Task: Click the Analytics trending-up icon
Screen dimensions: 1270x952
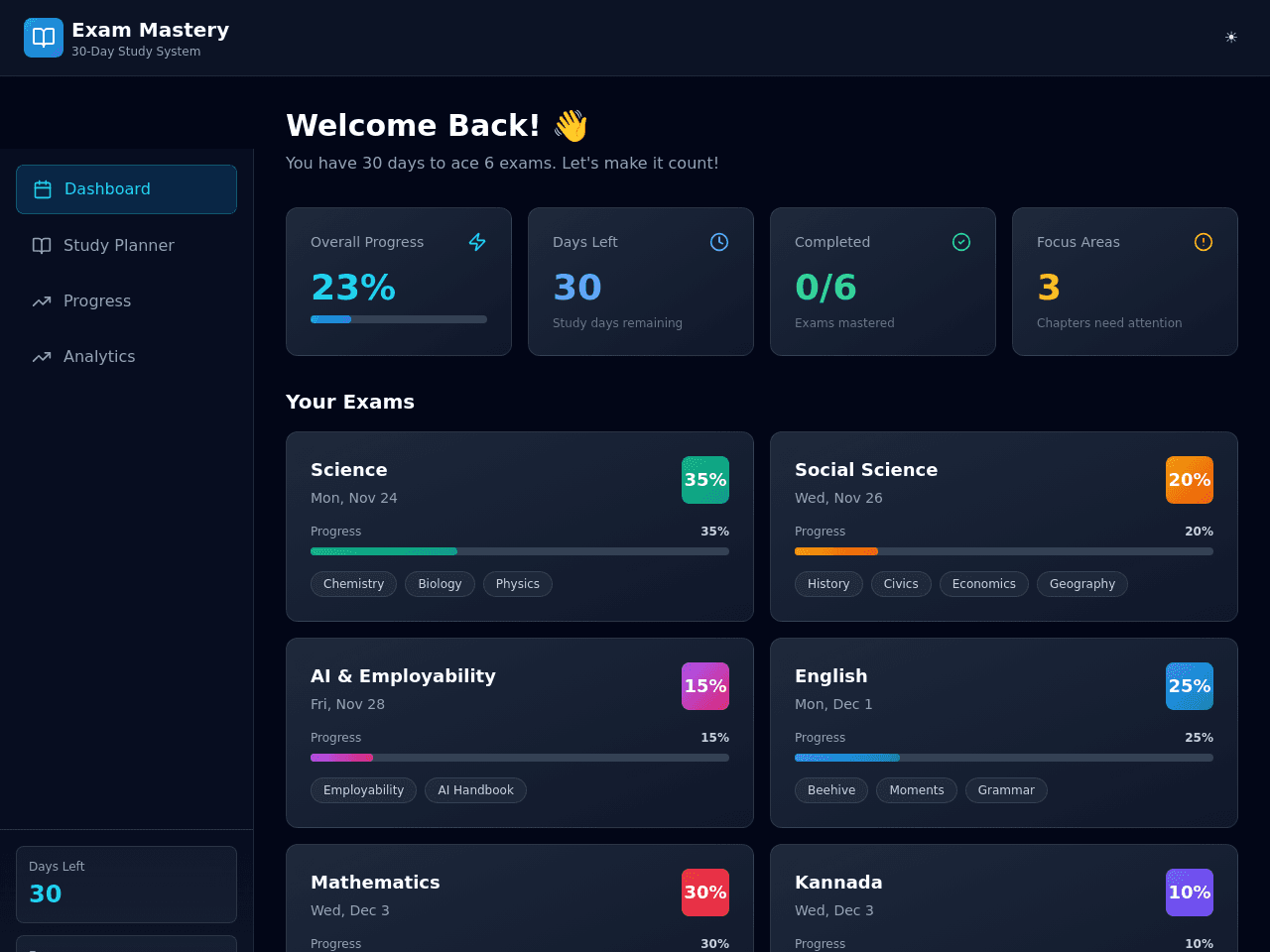Action: point(42,356)
